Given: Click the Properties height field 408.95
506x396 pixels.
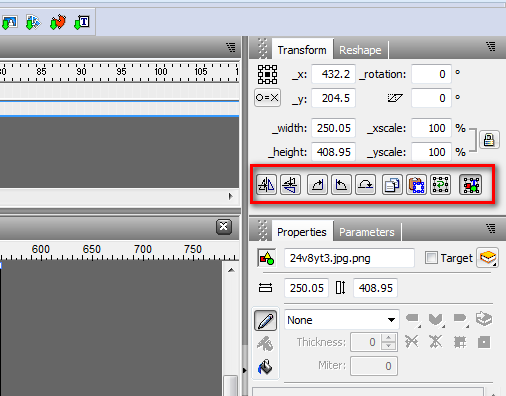Looking at the screenshot, I should [x=375, y=288].
